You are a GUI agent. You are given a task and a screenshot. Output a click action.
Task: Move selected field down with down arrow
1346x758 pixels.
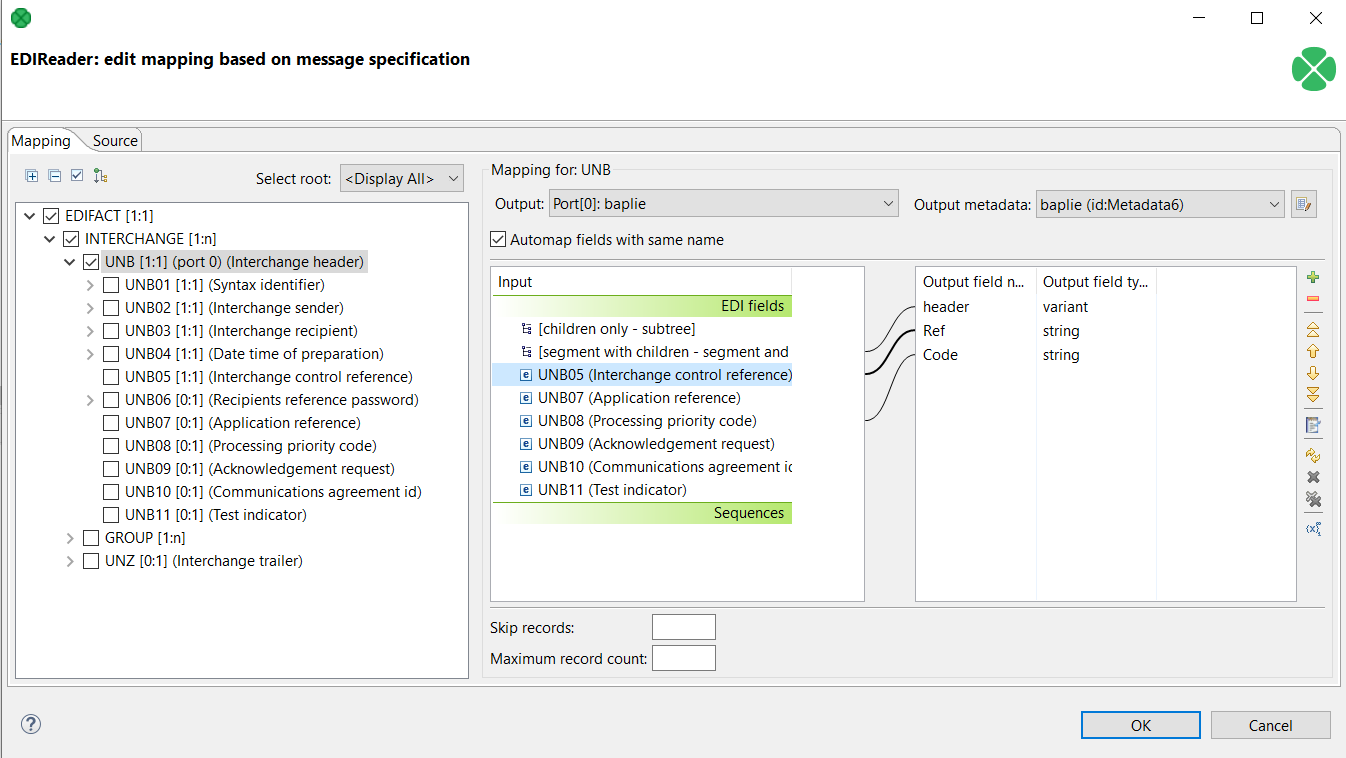tap(1313, 373)
